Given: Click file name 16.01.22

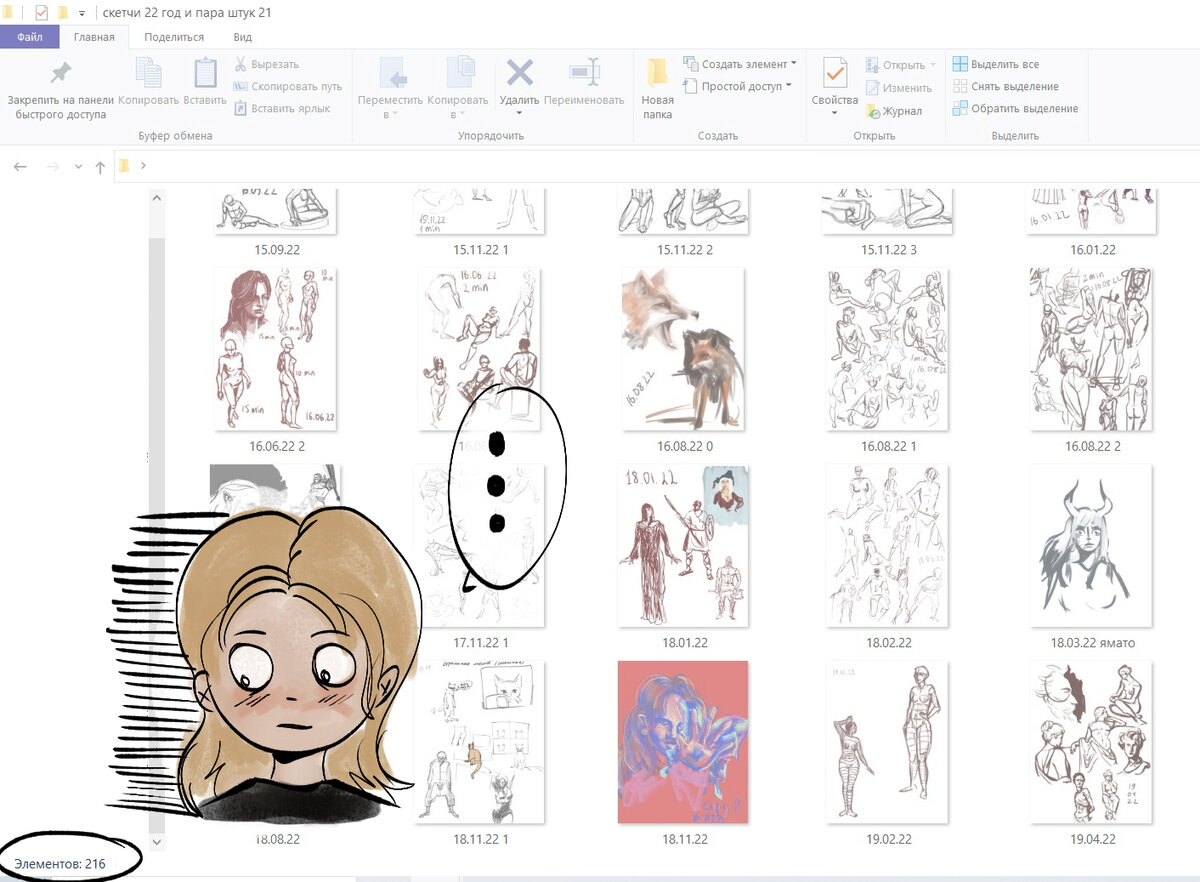Looking at the screenshot, I should pyautogui.click(x=1093, y=250).
